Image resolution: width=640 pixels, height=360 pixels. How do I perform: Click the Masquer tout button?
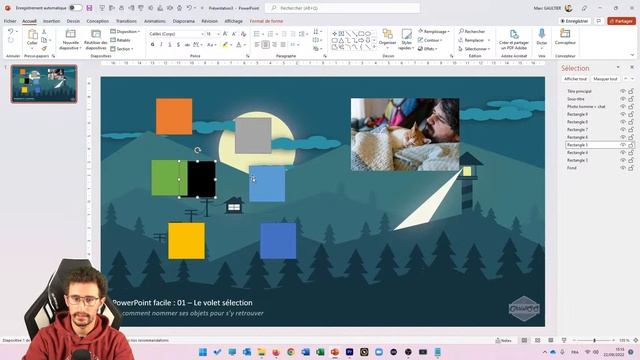tap(605, 79)
